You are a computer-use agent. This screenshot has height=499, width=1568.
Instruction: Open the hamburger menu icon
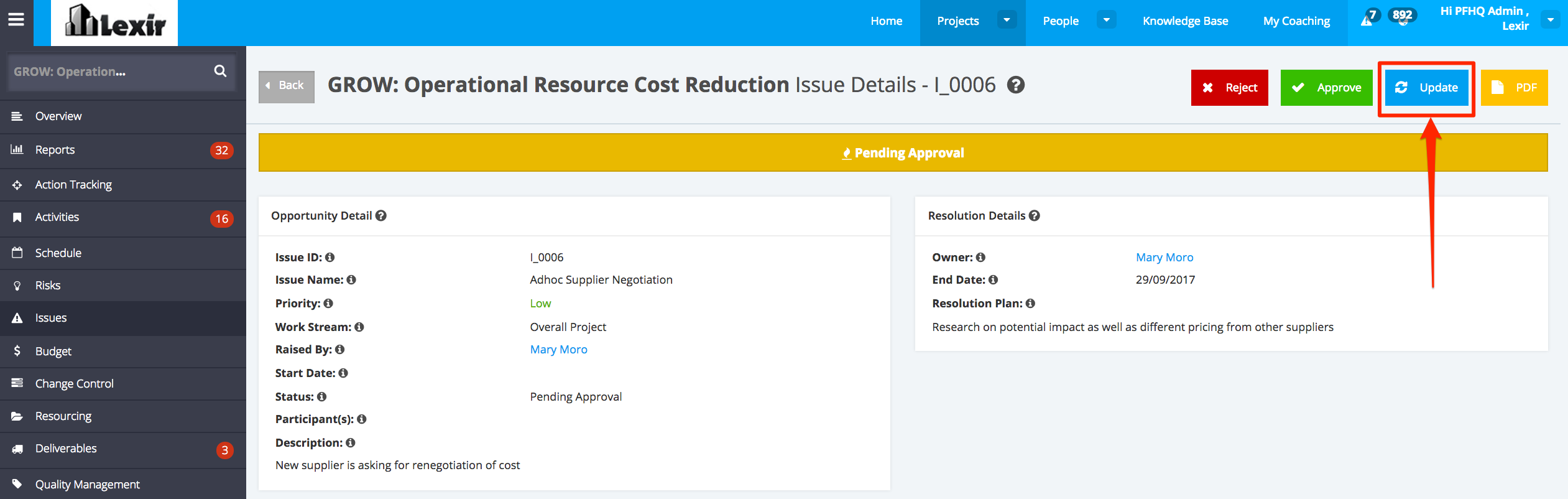click(x=16, y=20)
